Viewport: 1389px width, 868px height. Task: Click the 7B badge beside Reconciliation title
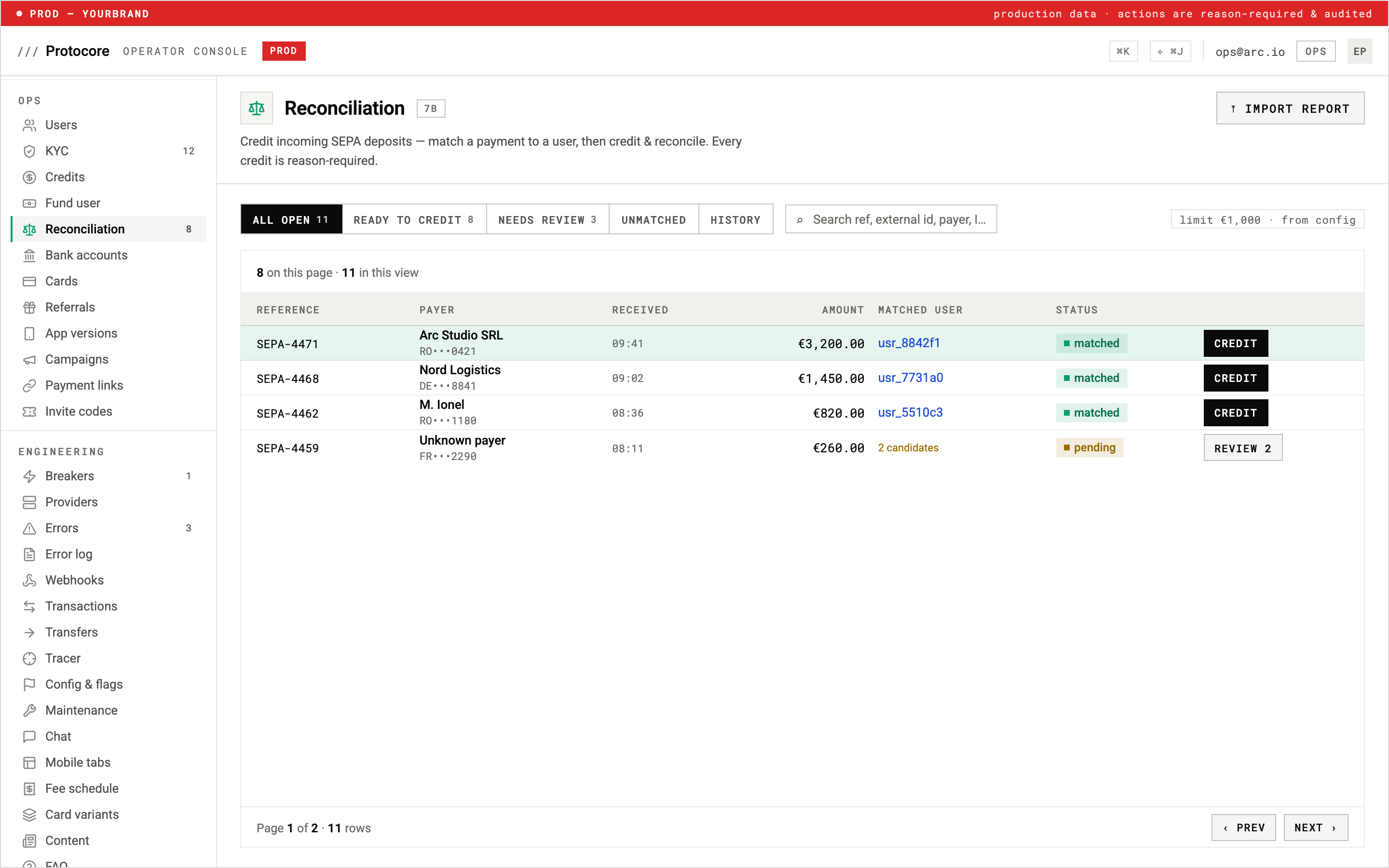point(431,108)
